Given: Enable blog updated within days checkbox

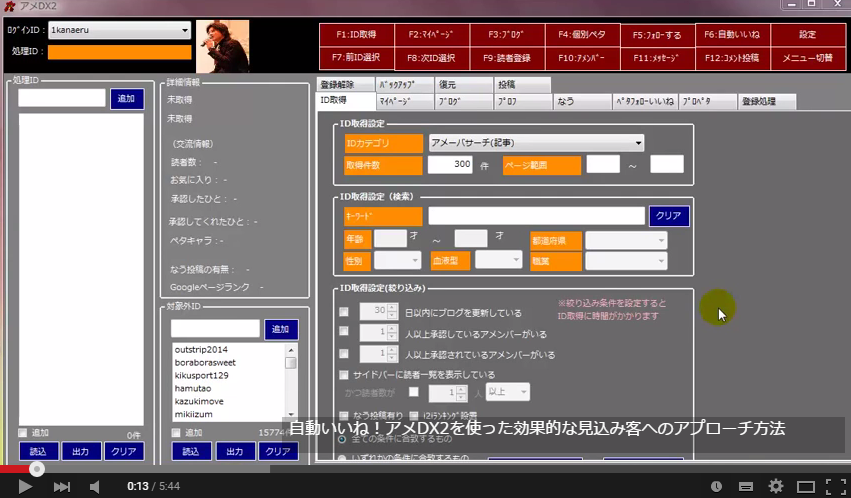Looking at the screenshot, I should [x=344, y=312].
